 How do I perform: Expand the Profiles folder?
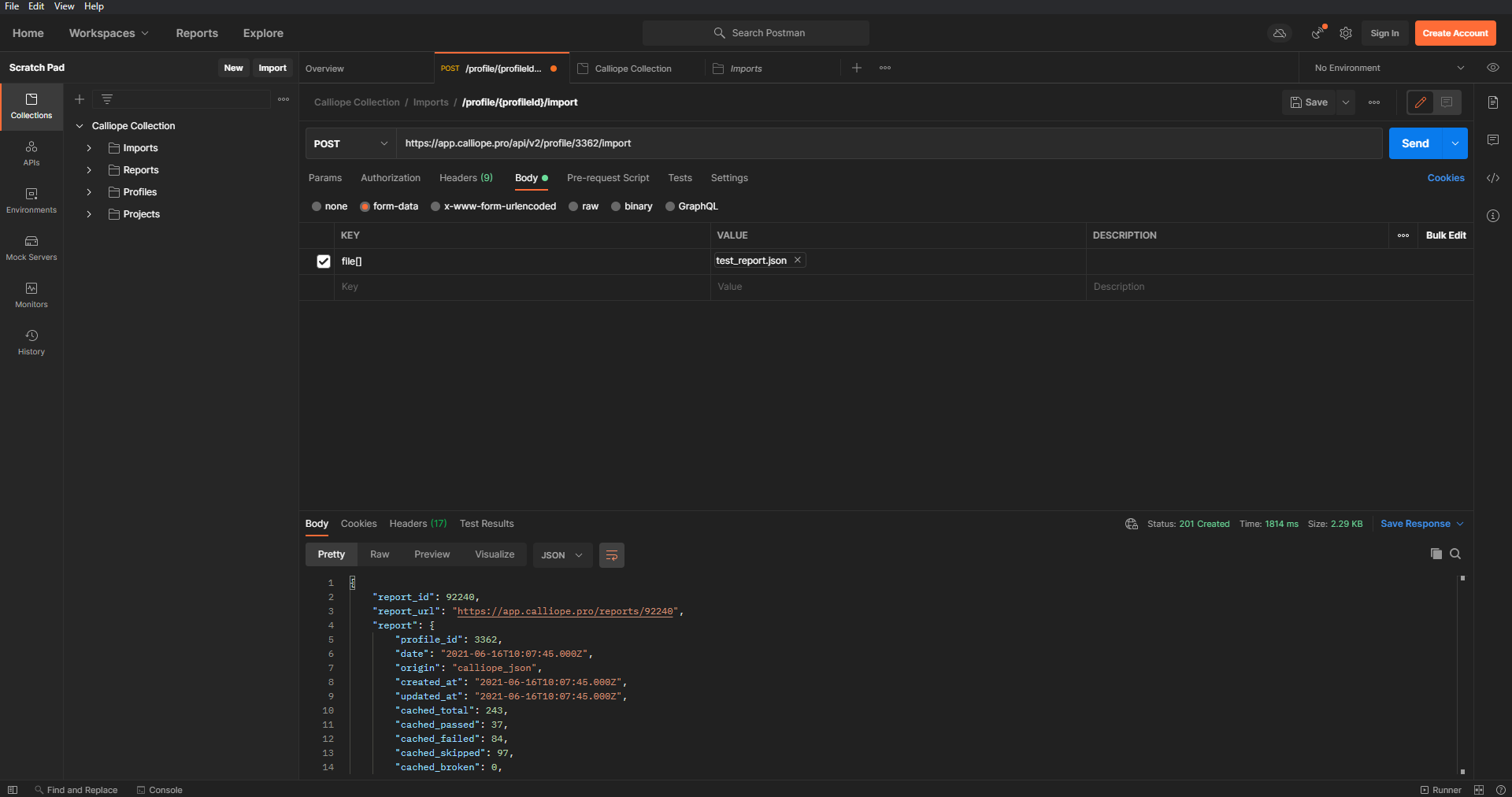89,192
